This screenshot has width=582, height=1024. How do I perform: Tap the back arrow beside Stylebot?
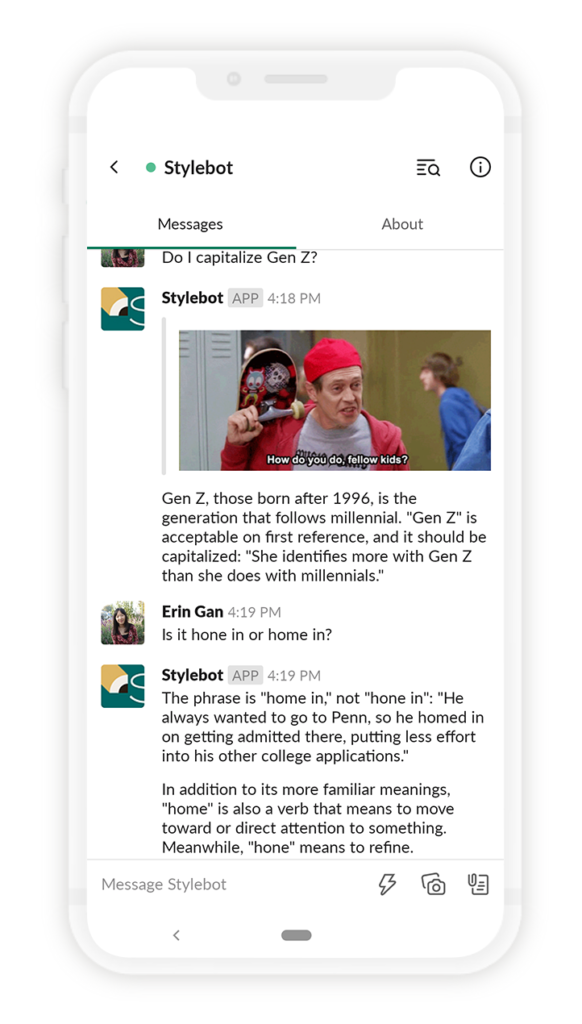pyautogui.click(x=114, y=167)
